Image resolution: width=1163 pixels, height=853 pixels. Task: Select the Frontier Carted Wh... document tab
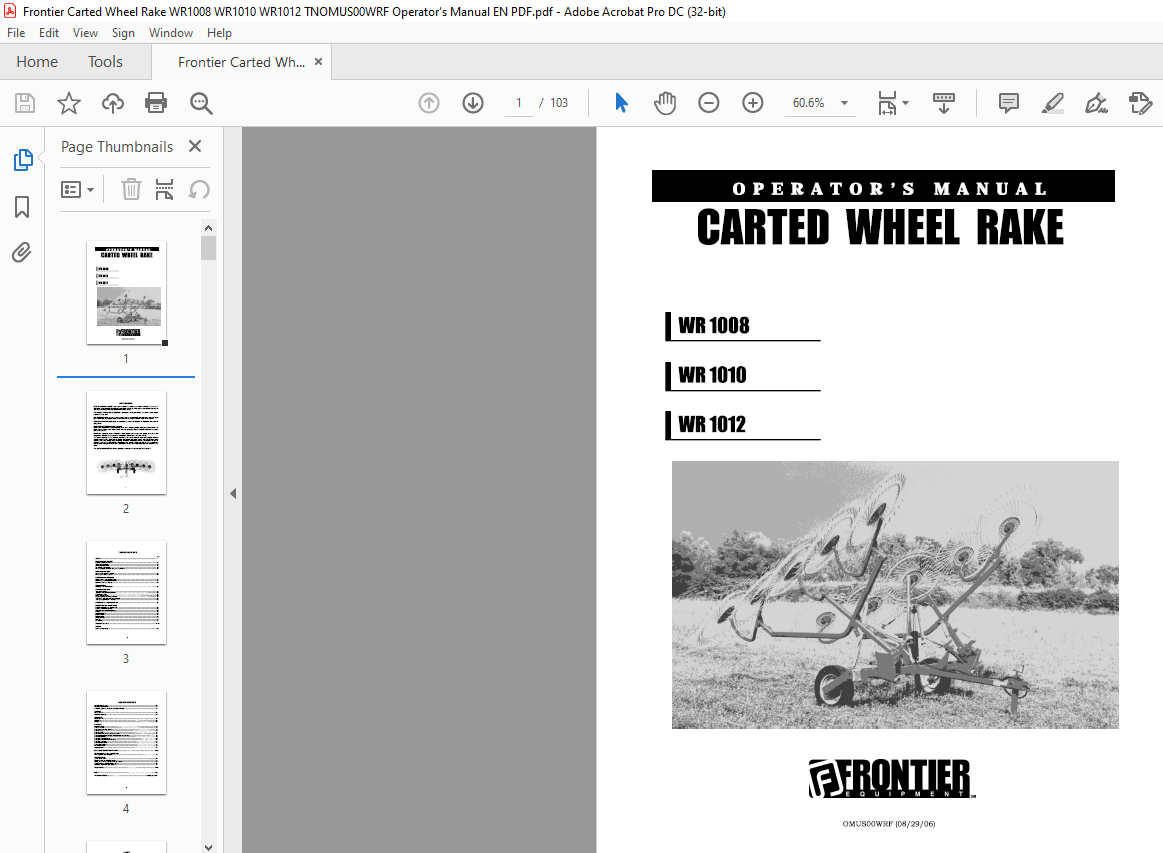241,62
